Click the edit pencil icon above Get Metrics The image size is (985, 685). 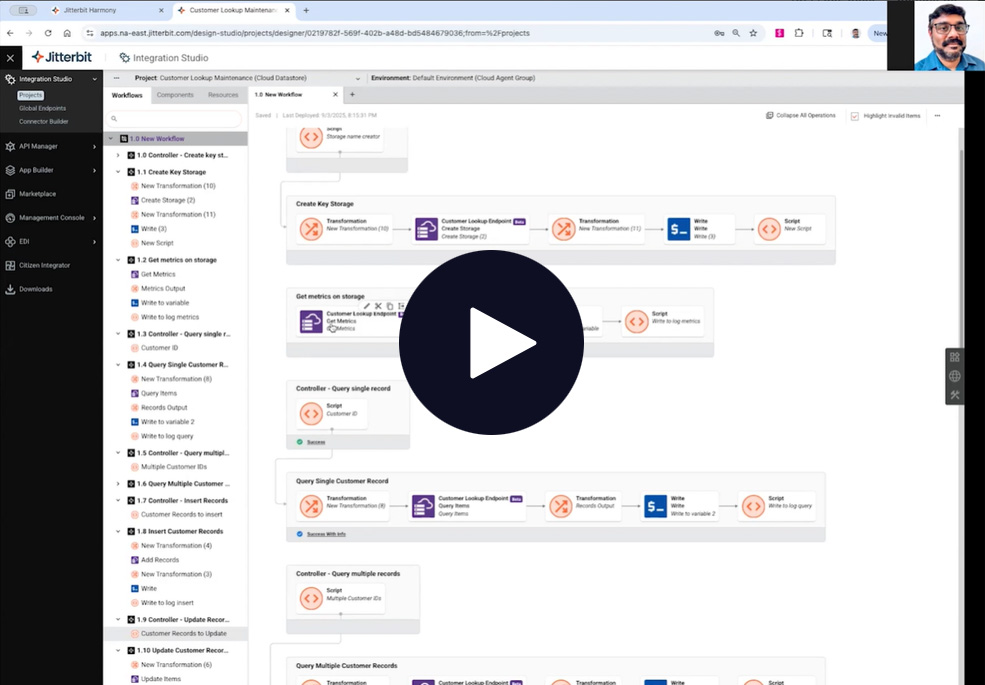[366, 306]
